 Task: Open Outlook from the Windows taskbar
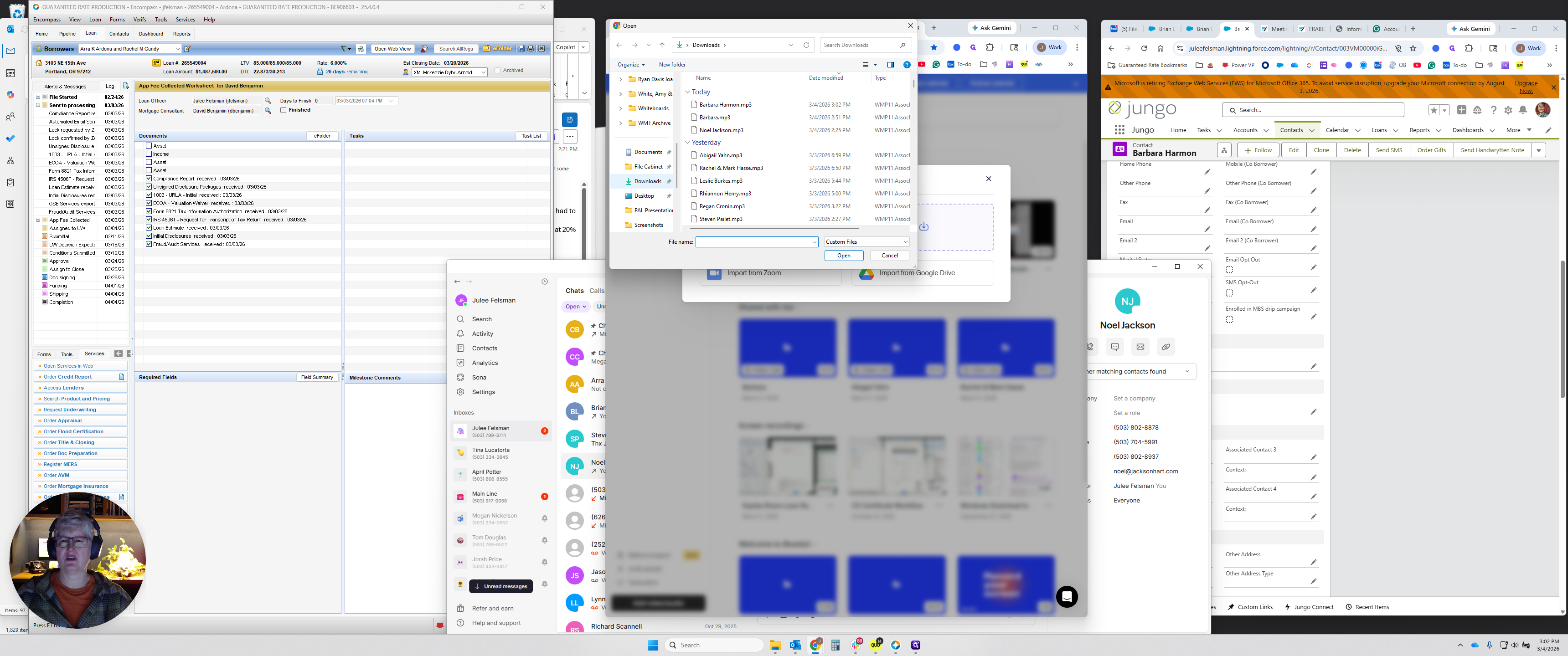[795, 645]
